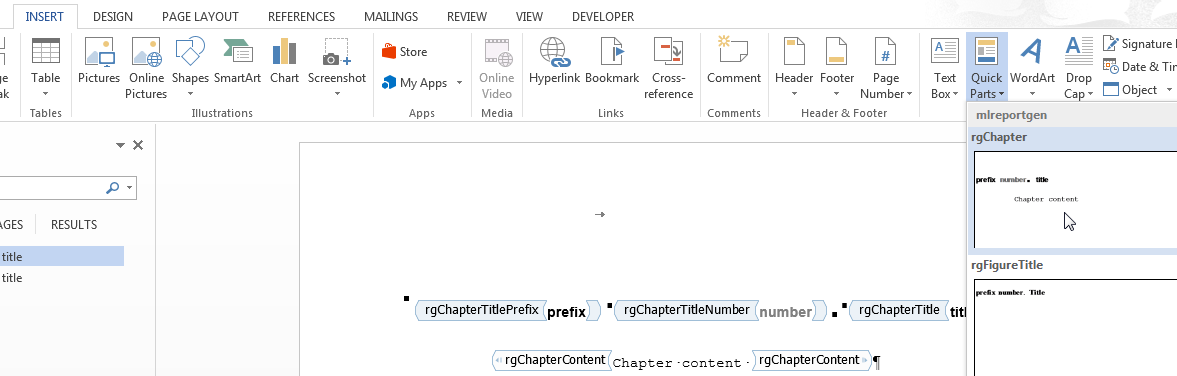Open the MAILINGS tab
Viewport: 1177px width, 376px height.
pos(390,17)
